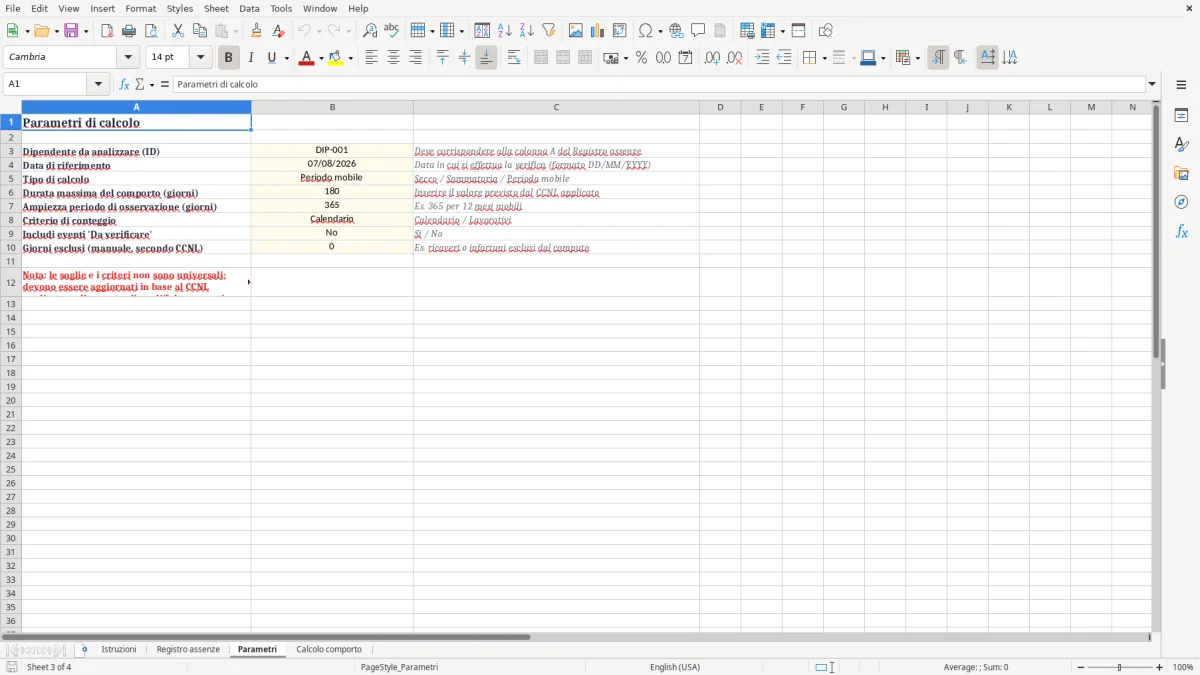Click the Export as PDF icon
Image resolution: width=1200 pixels, height=675 pixels.
(107, 31)
